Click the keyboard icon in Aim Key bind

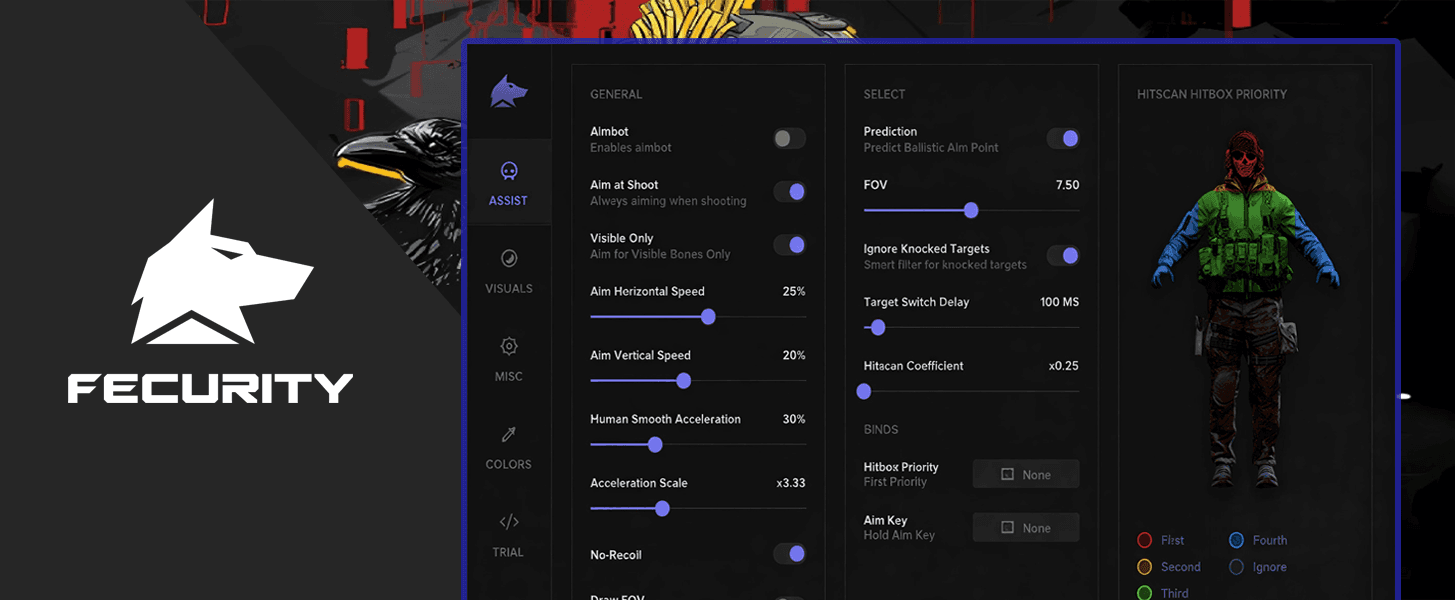(1008, 527)
